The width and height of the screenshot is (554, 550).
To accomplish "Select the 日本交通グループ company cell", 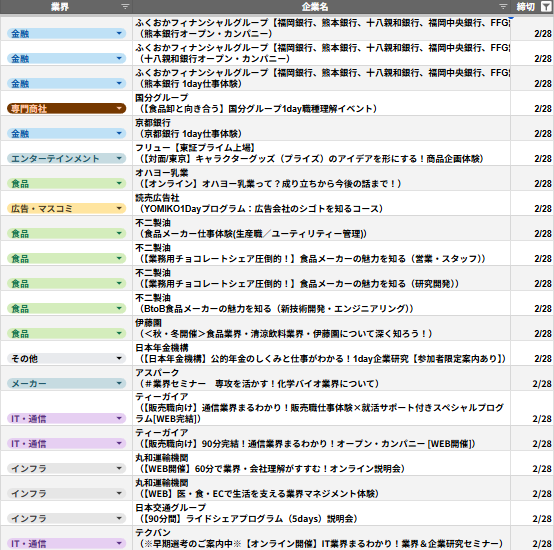I will point(322,513).
